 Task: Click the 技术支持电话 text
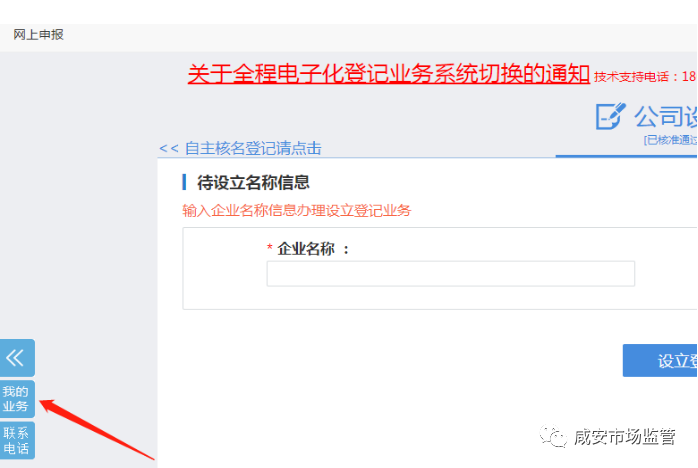coord(645,77)
